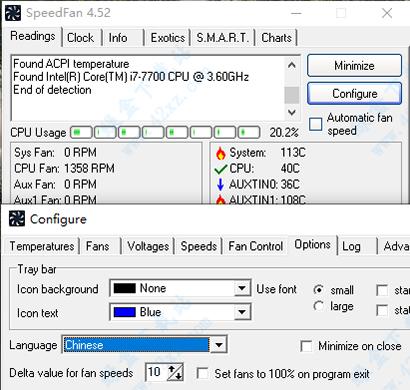
Task: Click the Configure window fan icon
Action: click(17, 219)
